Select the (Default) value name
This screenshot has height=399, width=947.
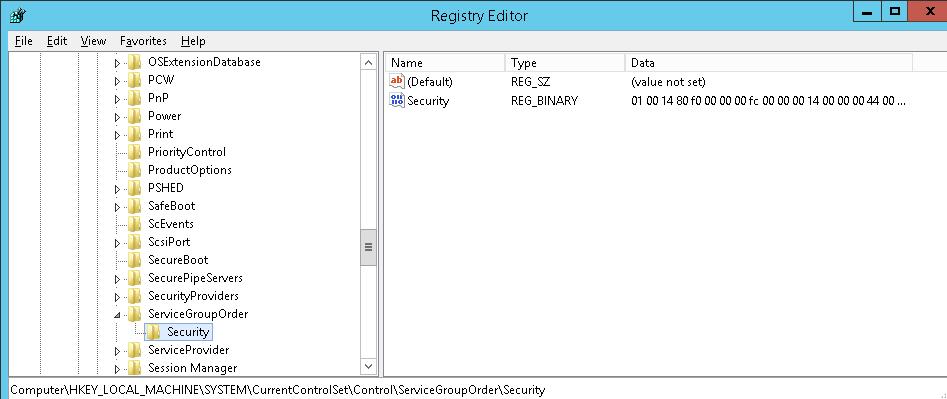tap(429, 82)
